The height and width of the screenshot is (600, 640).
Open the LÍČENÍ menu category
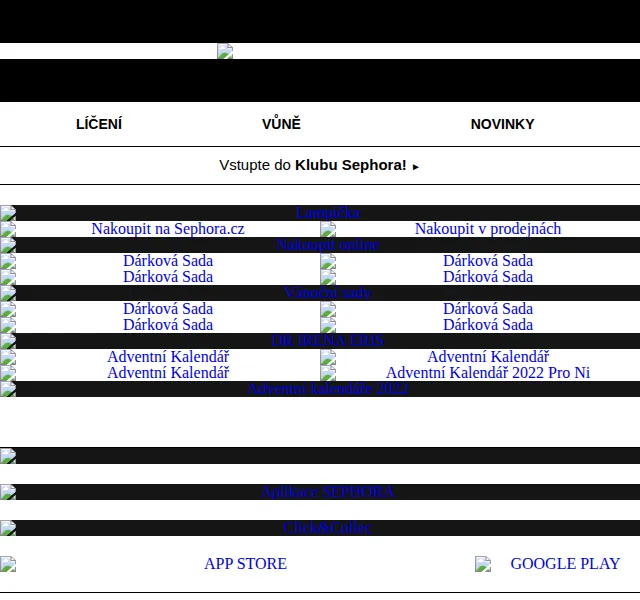tap(99, 124)
